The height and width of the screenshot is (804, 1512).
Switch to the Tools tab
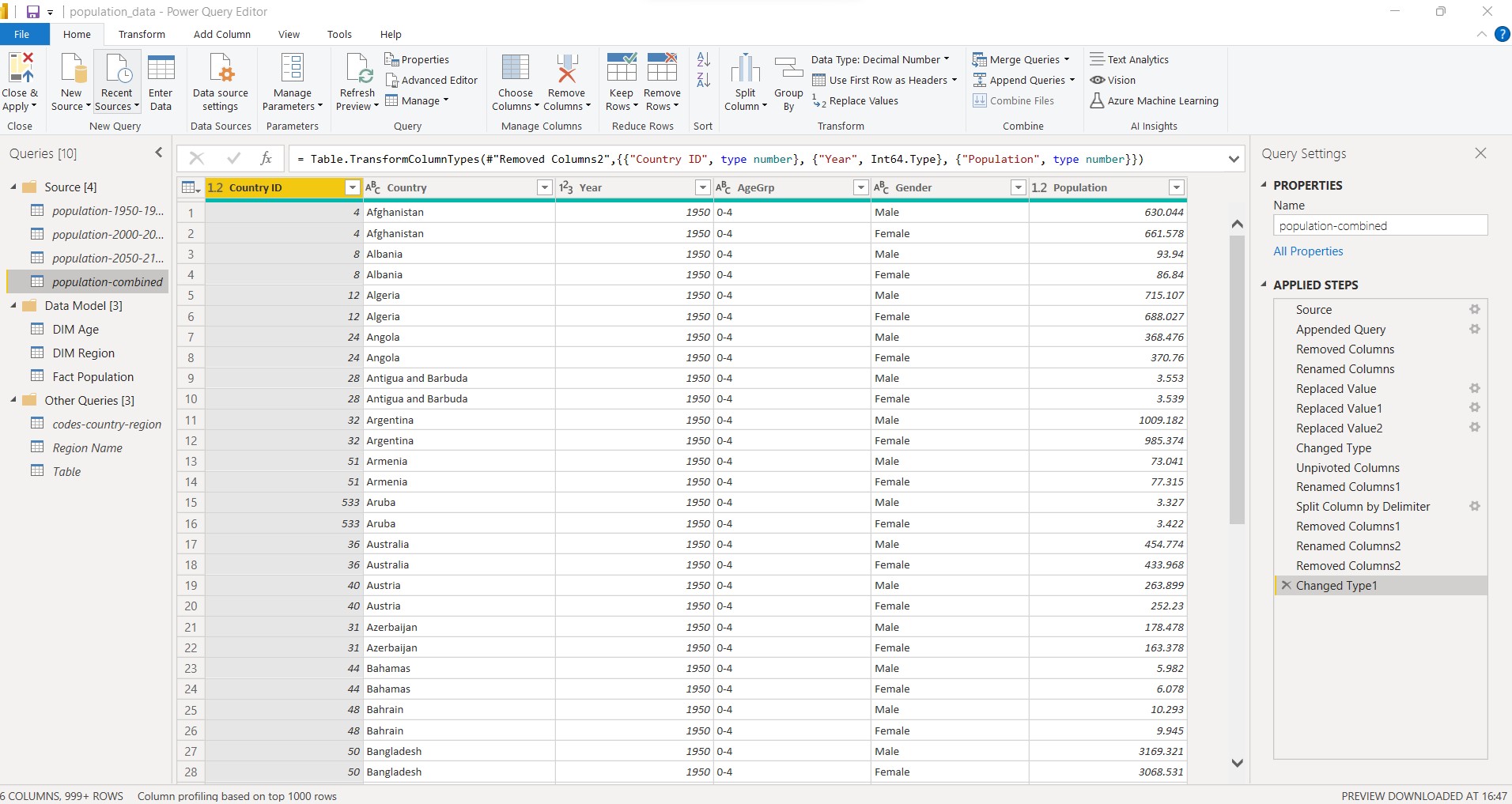pos(339,34)
